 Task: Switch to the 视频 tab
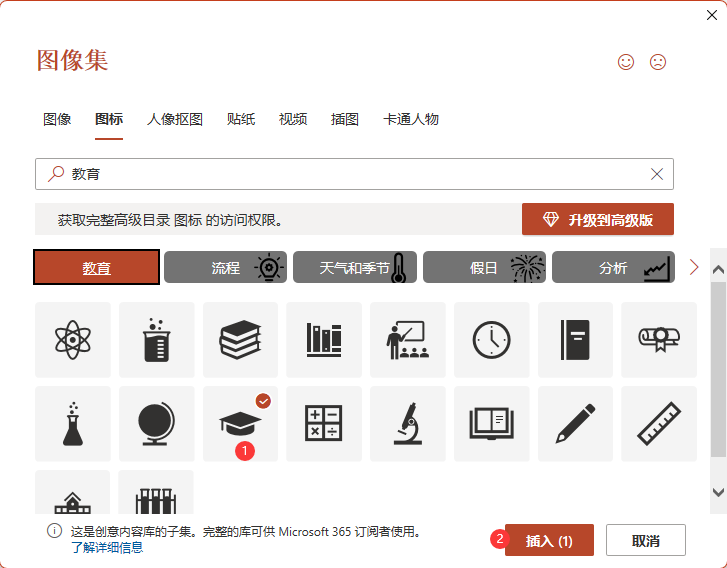(x=293, y=119)
